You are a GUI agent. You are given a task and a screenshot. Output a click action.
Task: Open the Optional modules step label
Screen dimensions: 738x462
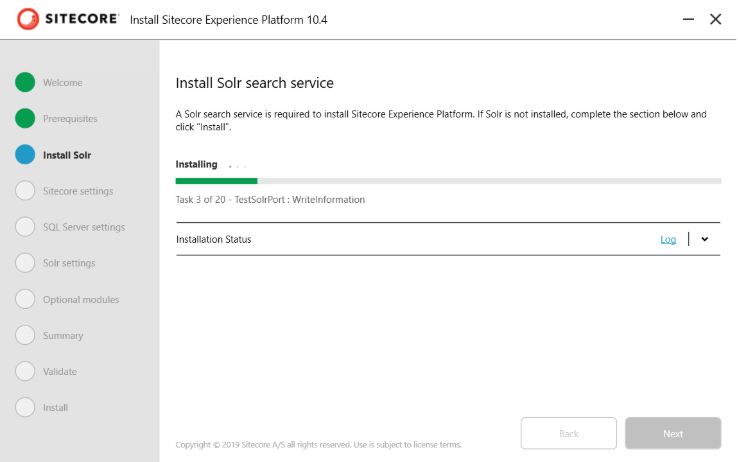point(81,300)
